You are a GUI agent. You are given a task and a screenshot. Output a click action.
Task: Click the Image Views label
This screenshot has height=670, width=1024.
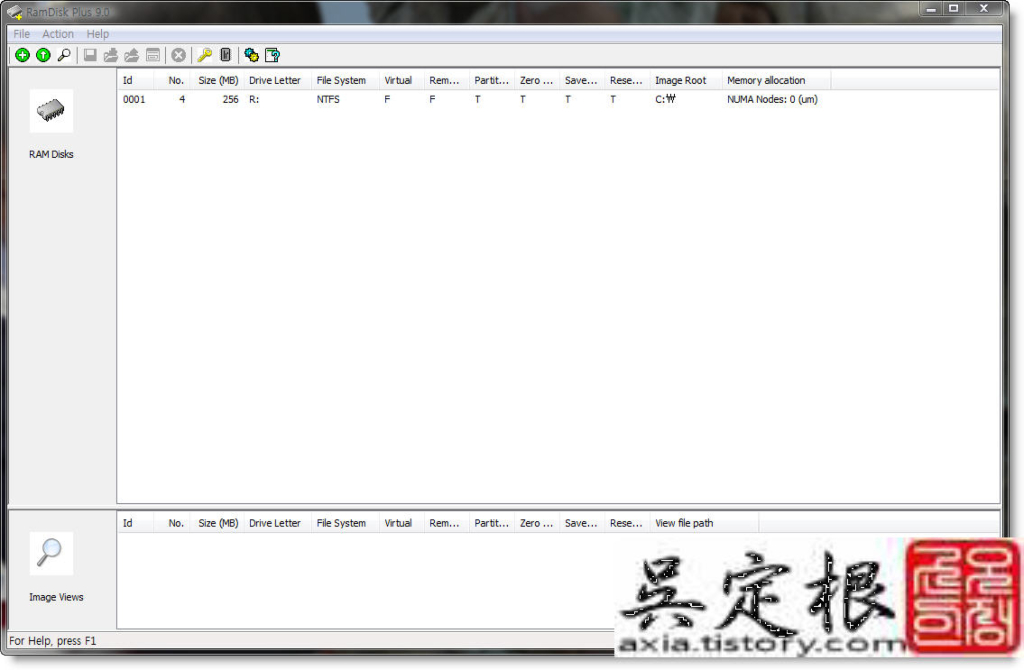click(x=56, y=597)
